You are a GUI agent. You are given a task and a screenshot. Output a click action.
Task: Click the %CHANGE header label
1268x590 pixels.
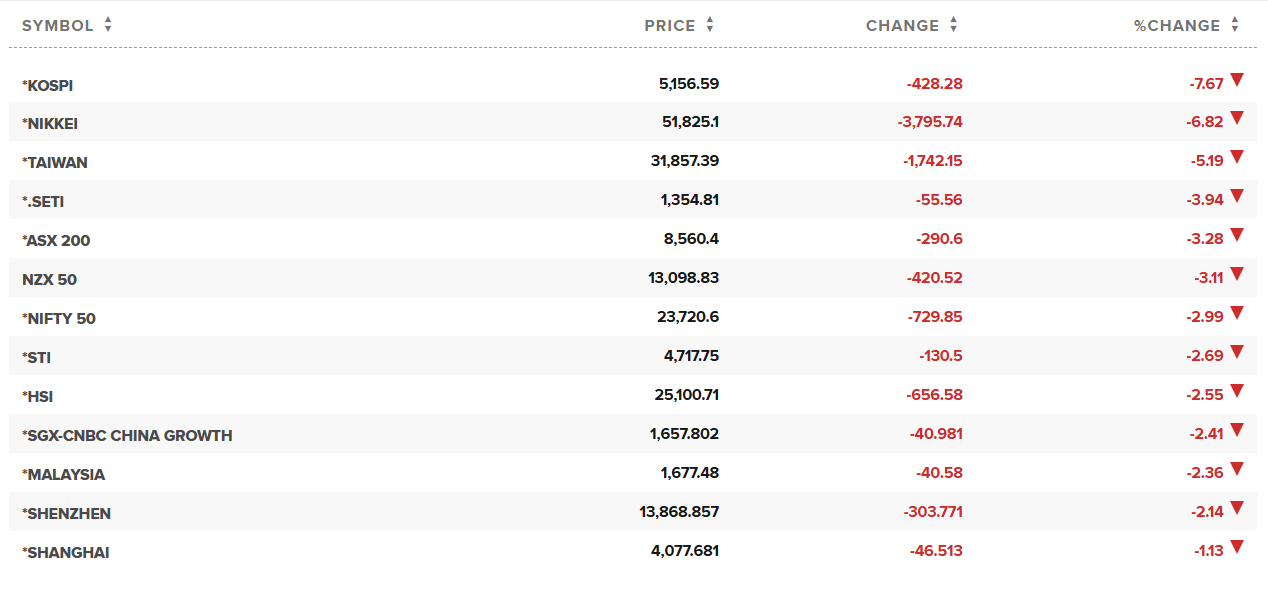1177,26
